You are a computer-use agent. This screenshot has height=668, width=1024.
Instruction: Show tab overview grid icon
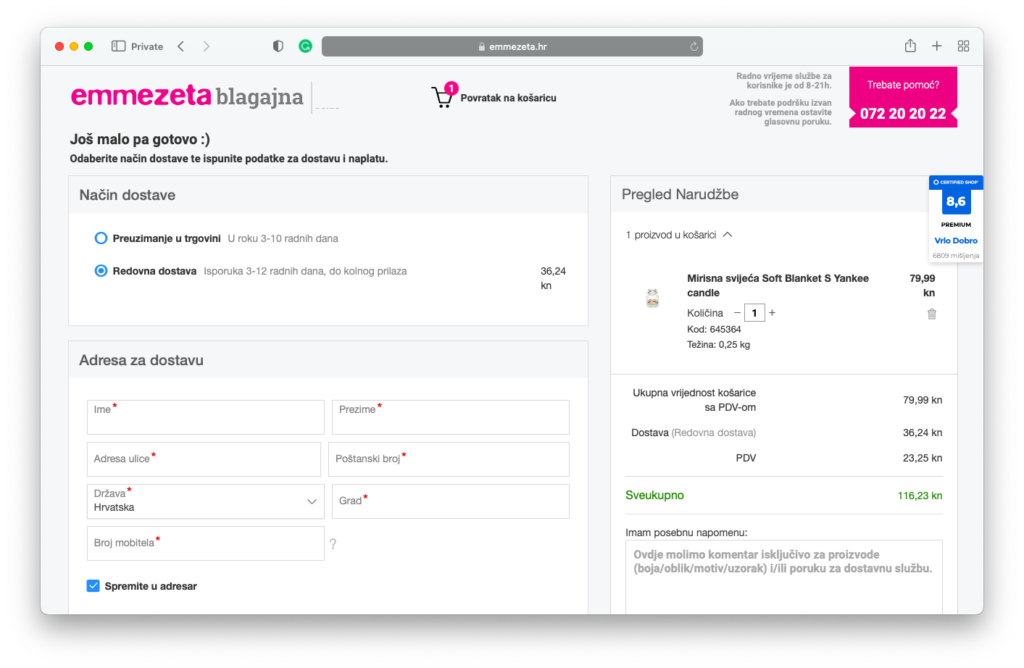pos(963,46)
